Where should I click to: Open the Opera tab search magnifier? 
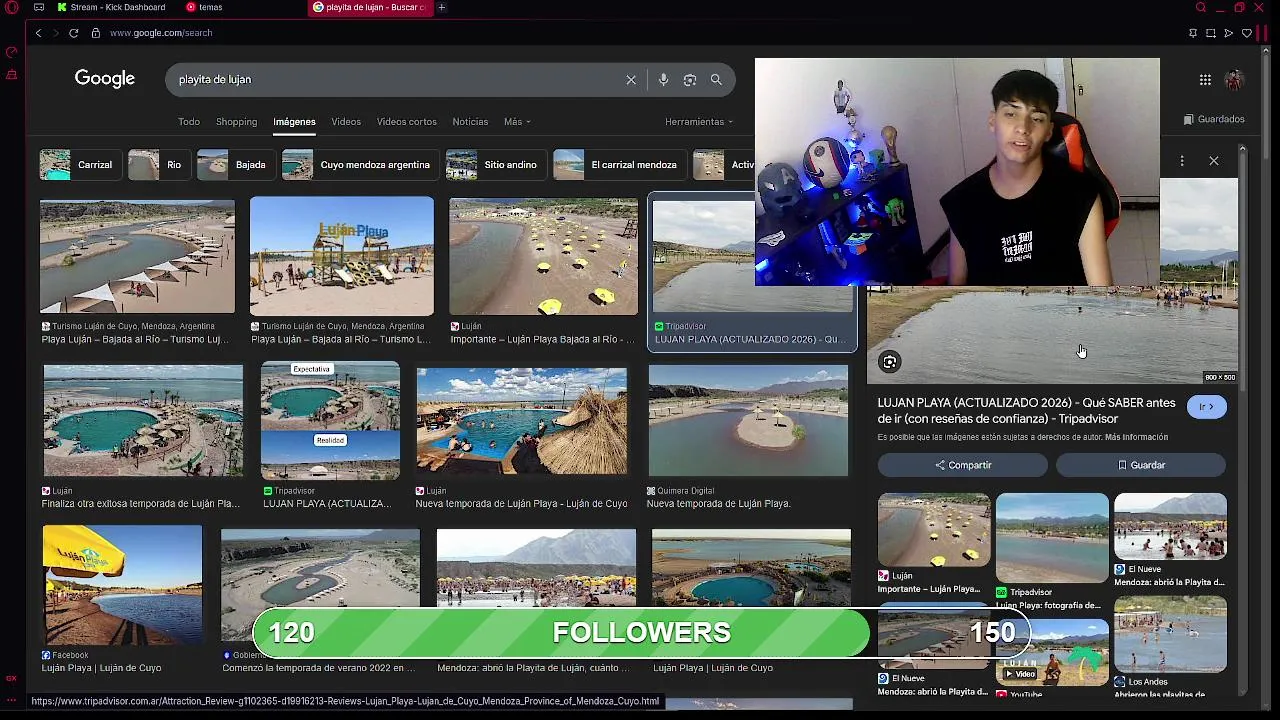click(1201, 7)
